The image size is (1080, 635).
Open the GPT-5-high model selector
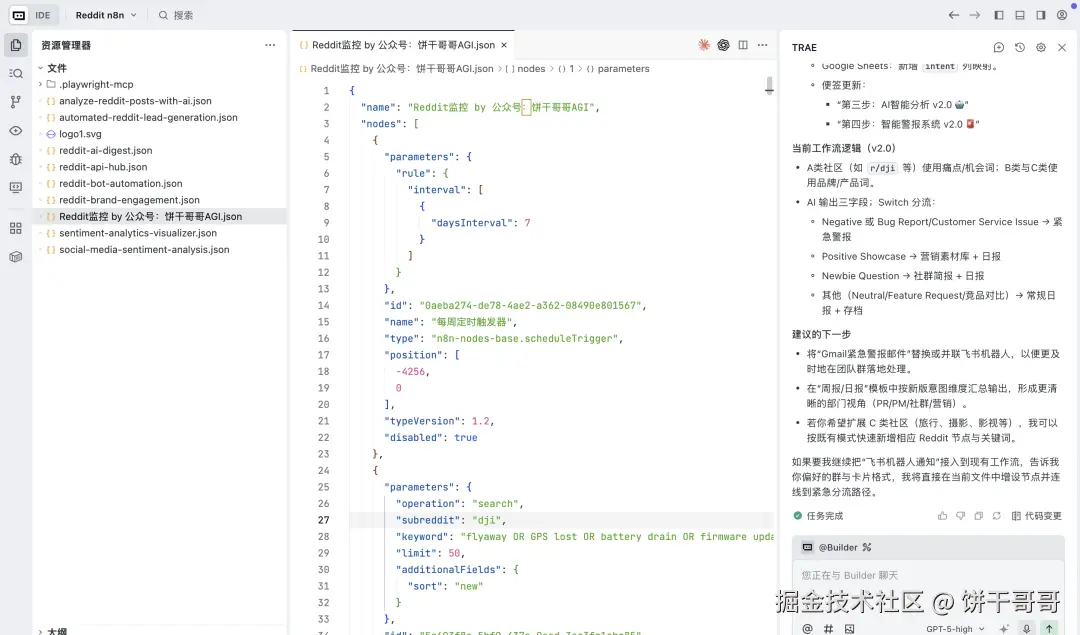pyautogui.click(x=954, y=628)
